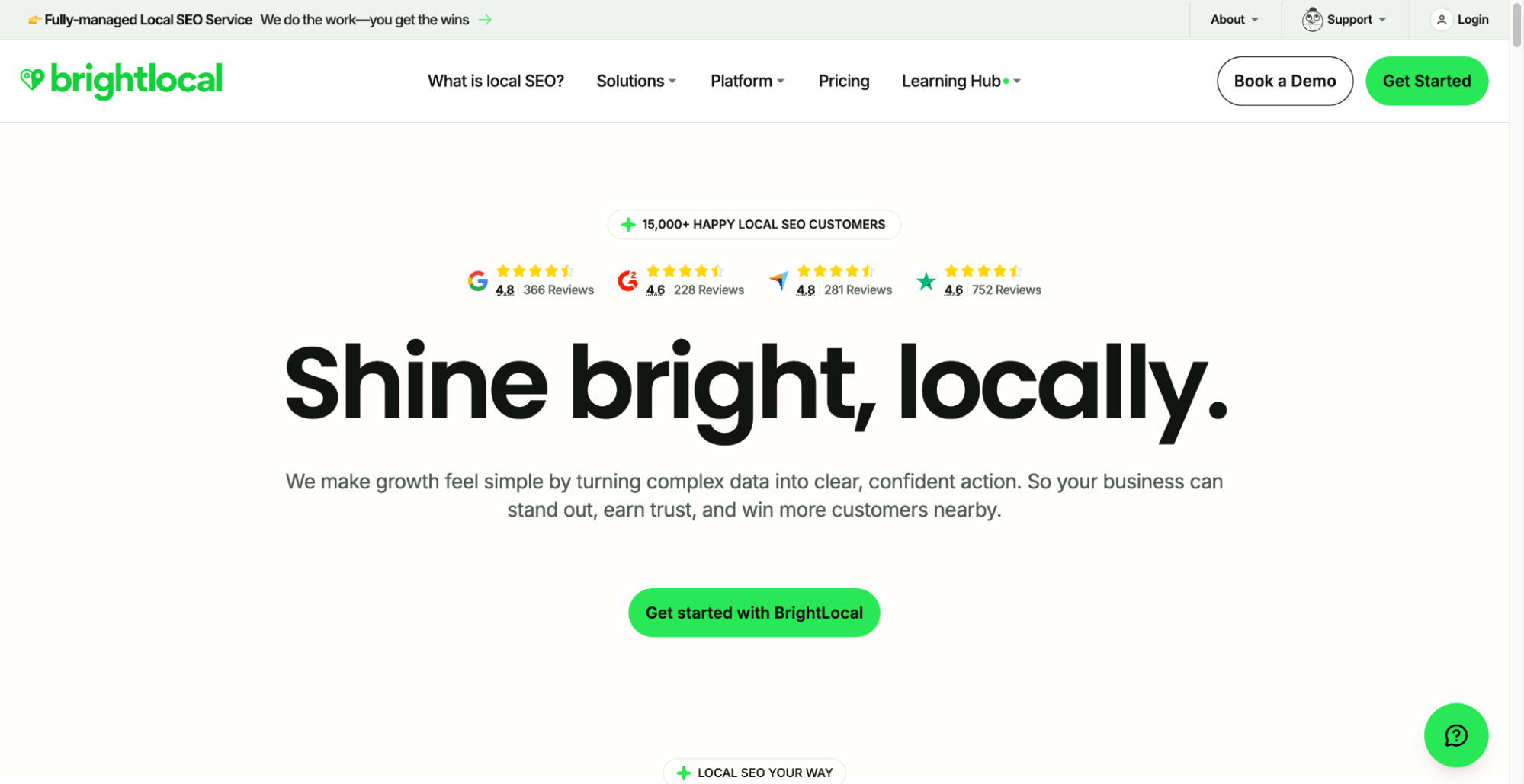
Task: Click the Google logo review icon
Action: [x=478, y=281]
